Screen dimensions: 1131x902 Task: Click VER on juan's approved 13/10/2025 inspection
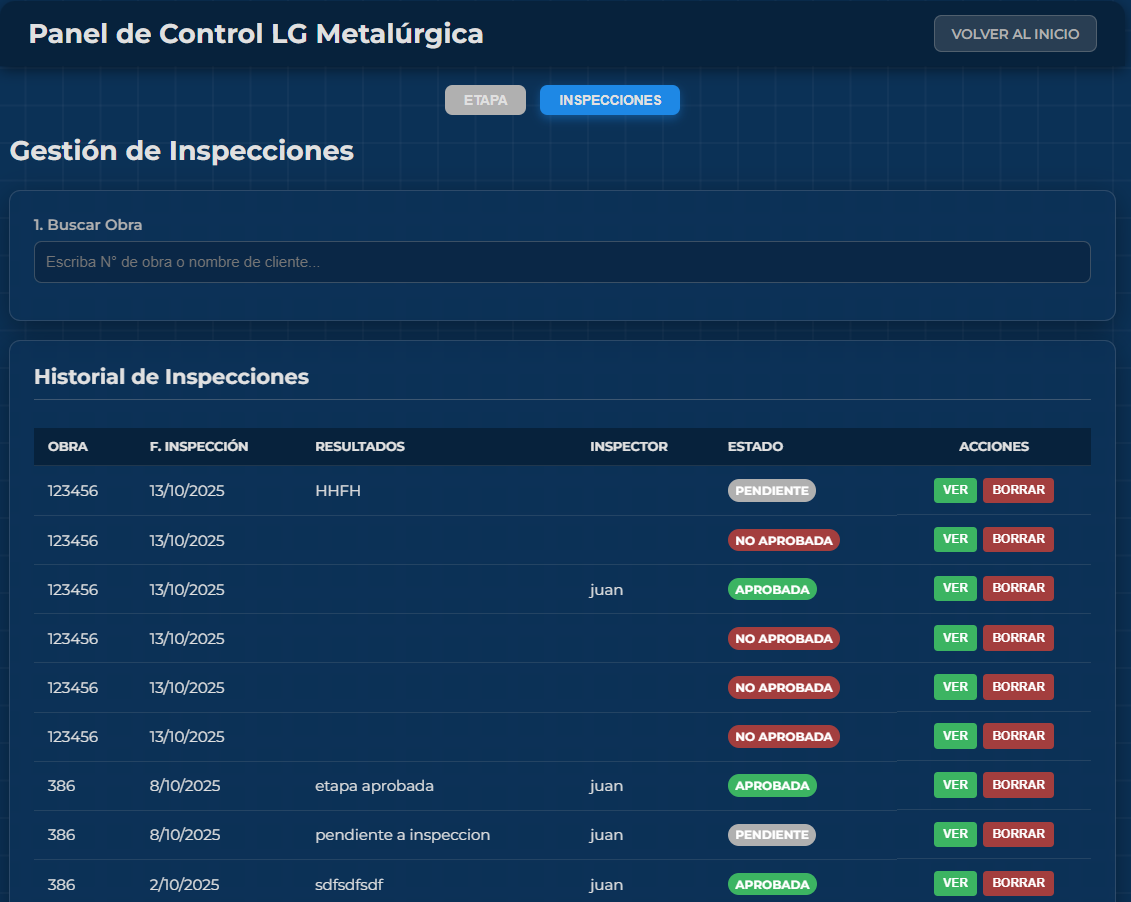pyautogui.click(x=954, y=588)
